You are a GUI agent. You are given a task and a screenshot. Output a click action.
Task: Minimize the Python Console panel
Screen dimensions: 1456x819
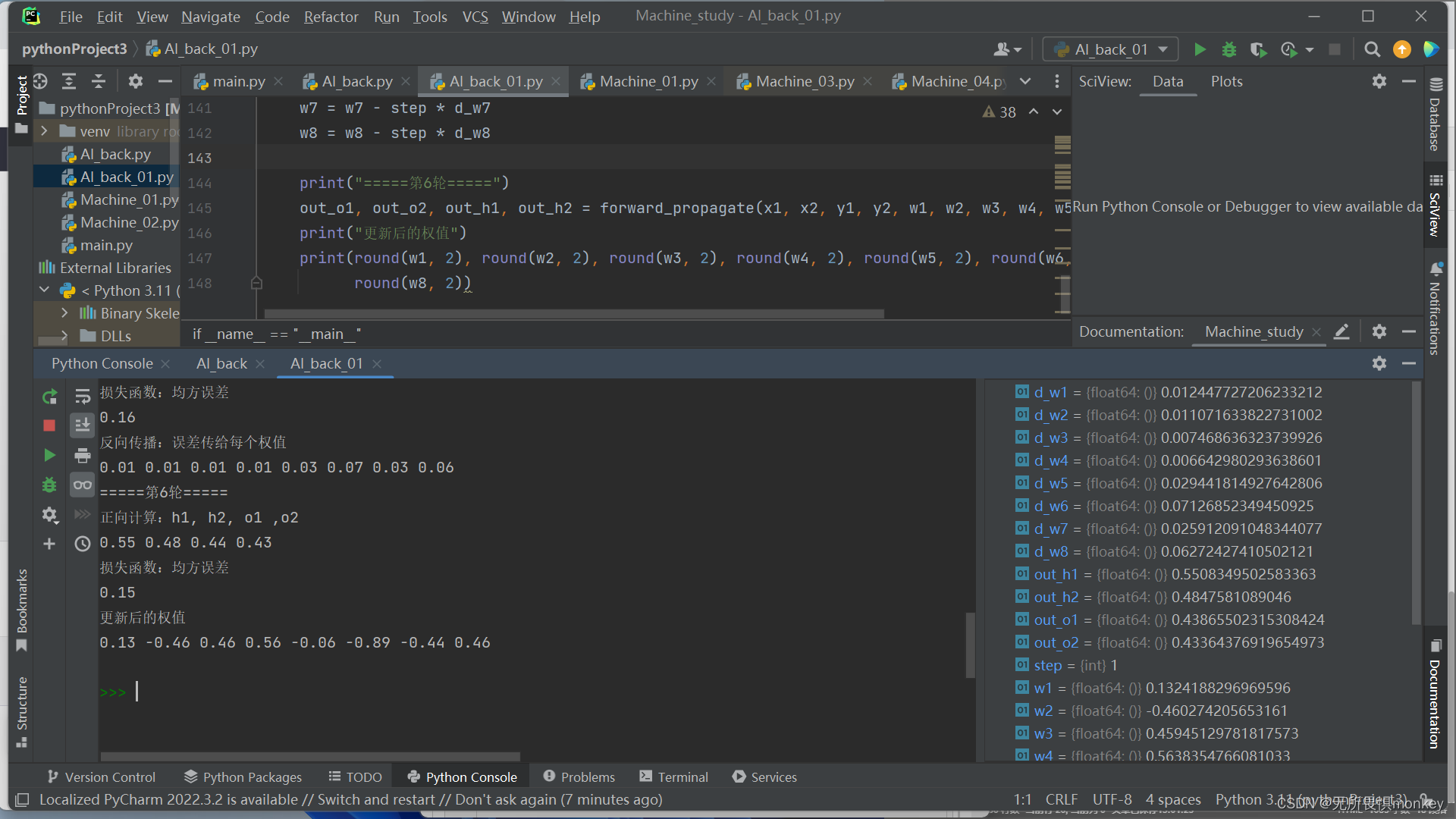(x=1409, y=363)
